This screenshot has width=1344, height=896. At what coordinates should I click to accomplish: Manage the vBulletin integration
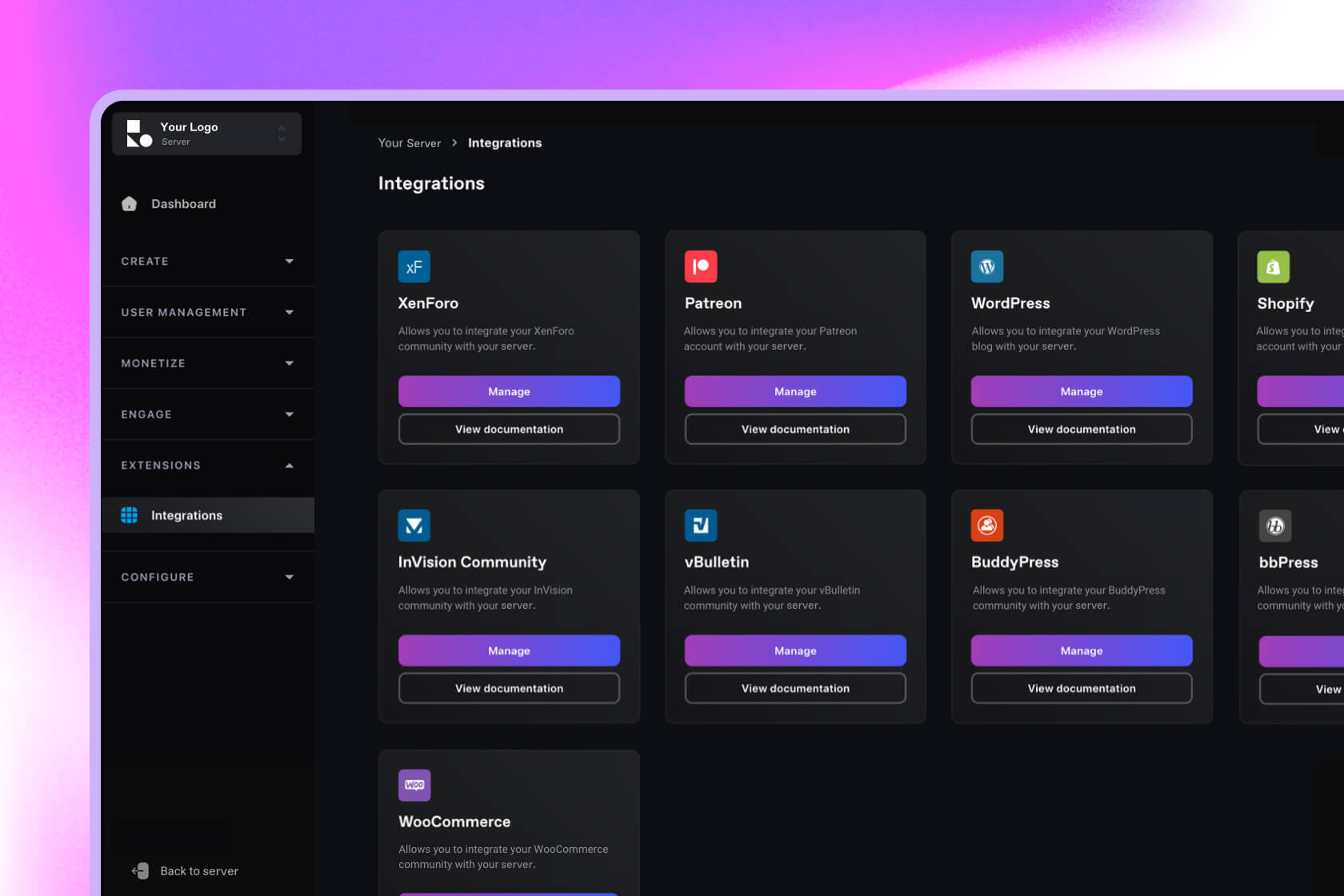pyautogui.click(x=795, y=650)
